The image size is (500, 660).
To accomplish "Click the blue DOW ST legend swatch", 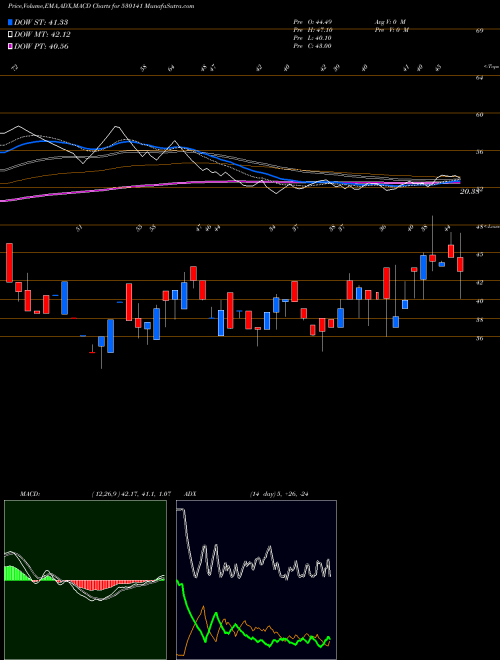I will pos(10,22).
